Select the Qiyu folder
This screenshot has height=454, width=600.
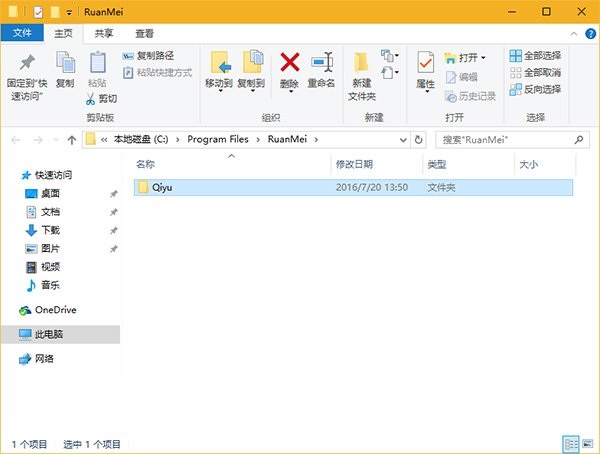pos(353,188)
